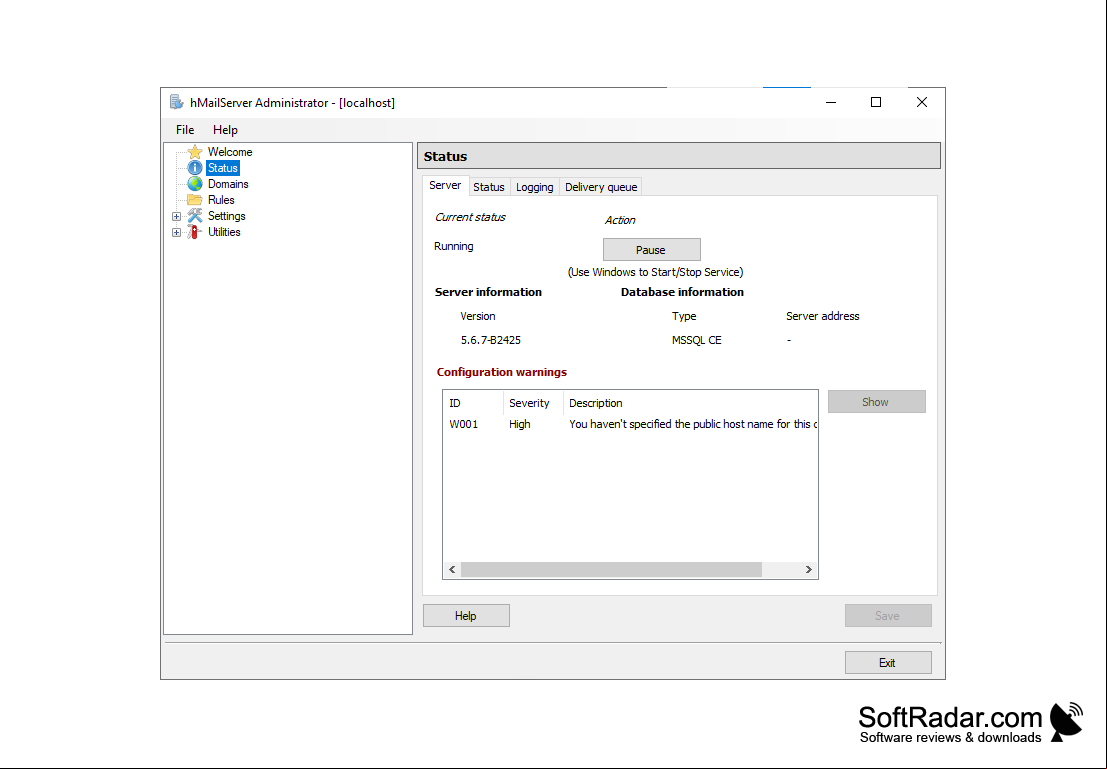Open the File menu
This screenshot has width=1107, height=769.
[x=185, y=130]
